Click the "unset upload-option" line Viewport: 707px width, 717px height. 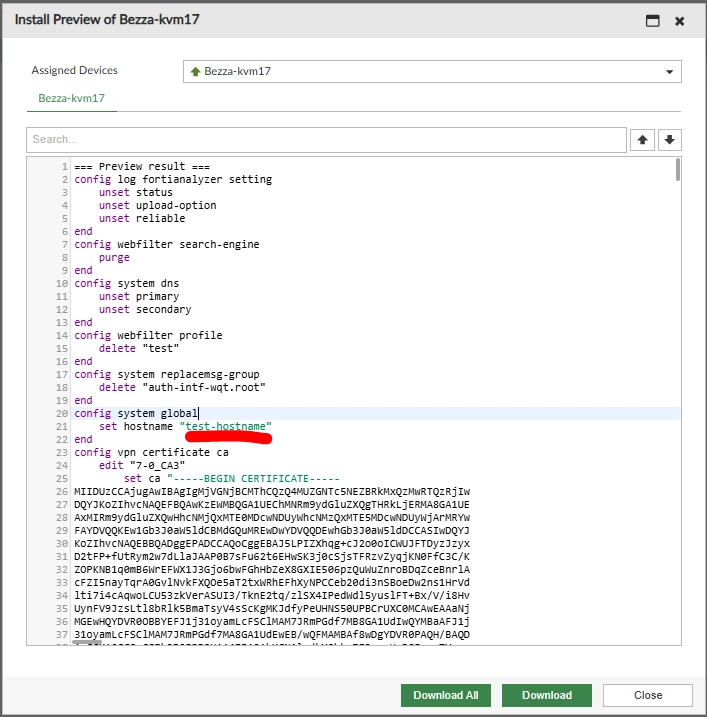pyautogui.click(x=157, y=205)
